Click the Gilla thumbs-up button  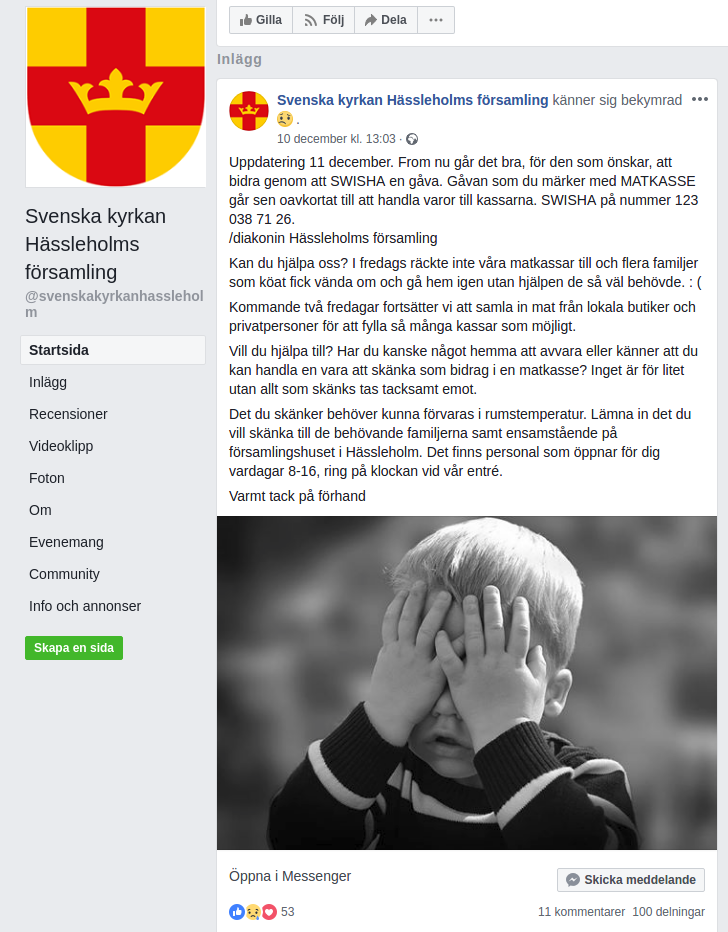click(x=261, y=20)
